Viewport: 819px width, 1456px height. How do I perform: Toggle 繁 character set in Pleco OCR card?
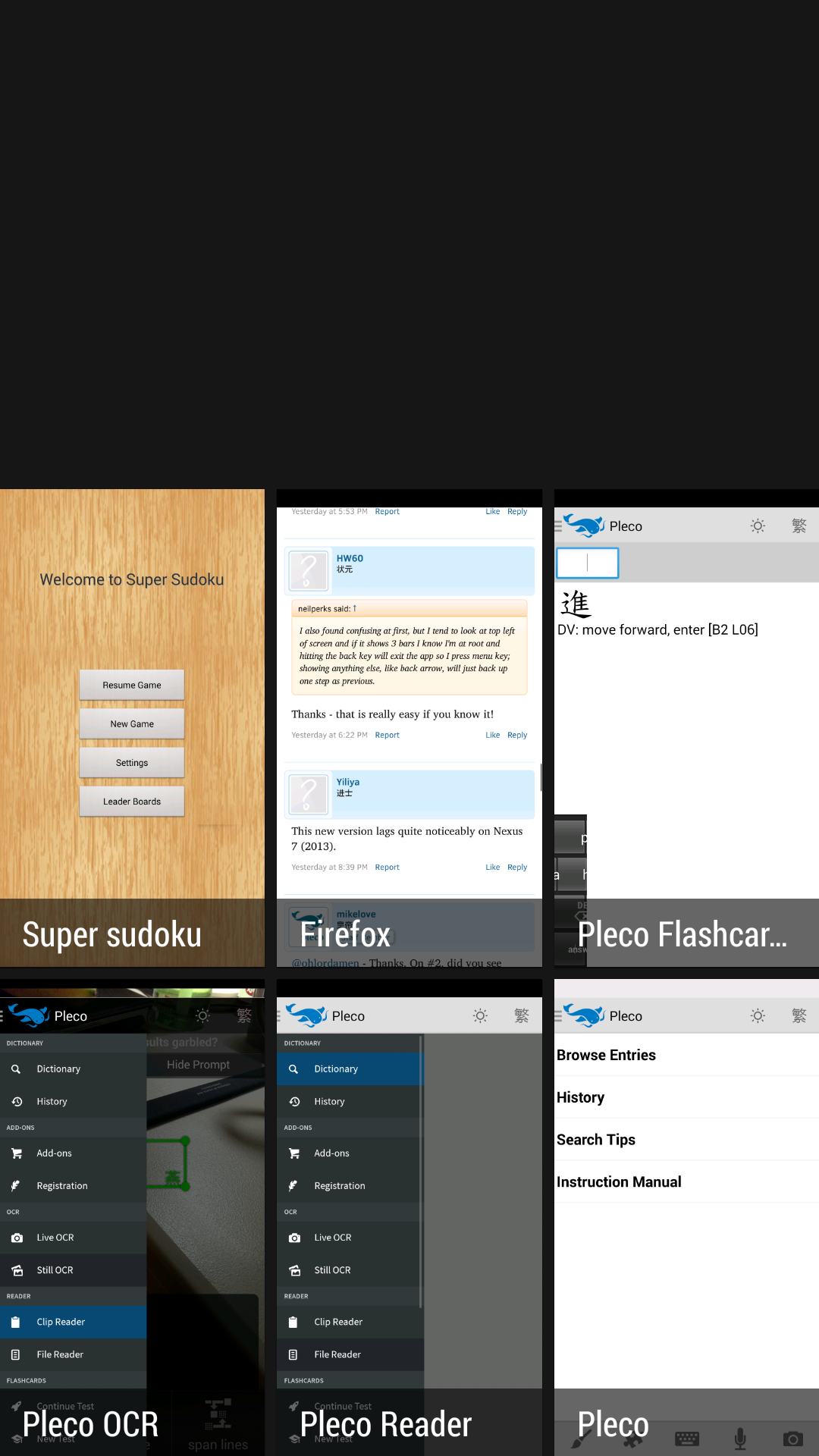tap(244, 1015)
